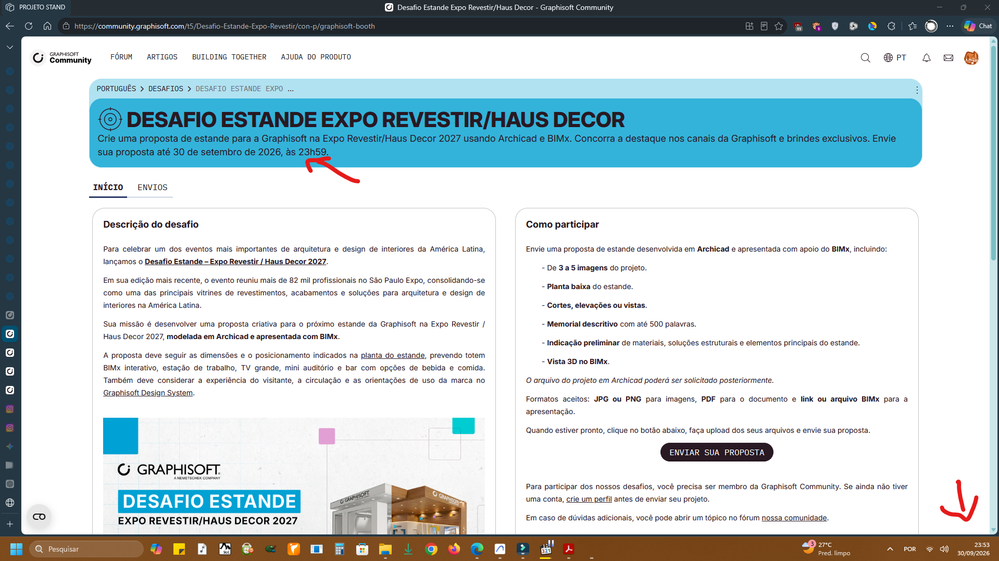Open the site search magnifier icon
This screenshot has height=561, width=999.
pos(865,58)
